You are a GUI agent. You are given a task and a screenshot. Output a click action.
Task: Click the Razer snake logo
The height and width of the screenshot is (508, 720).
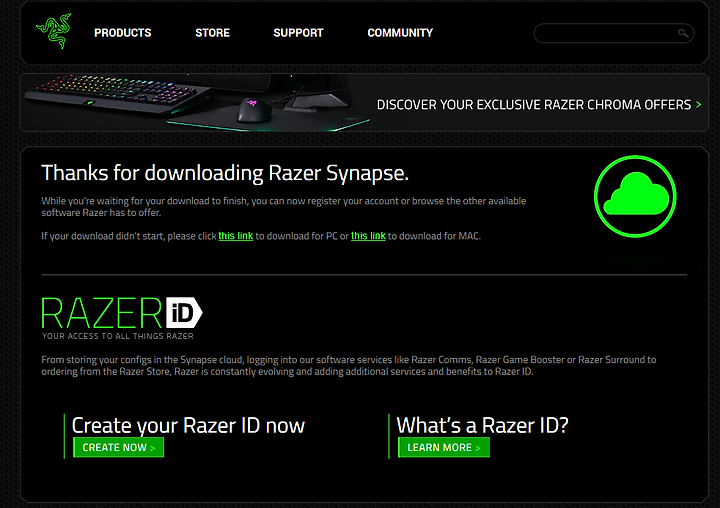[54, 31]
